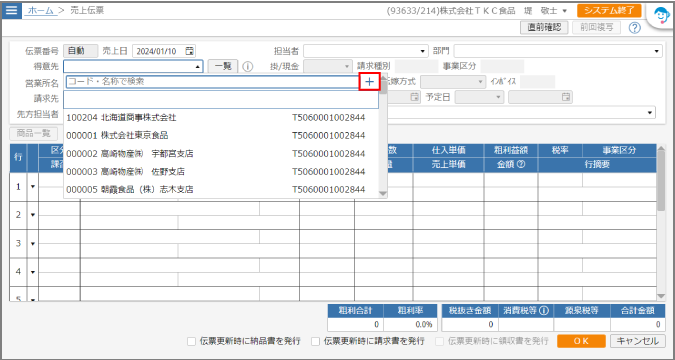675x360 pixels.
Task: Collapse the 得意先 dropdown arrow
Action: click(x=198, y=67)
